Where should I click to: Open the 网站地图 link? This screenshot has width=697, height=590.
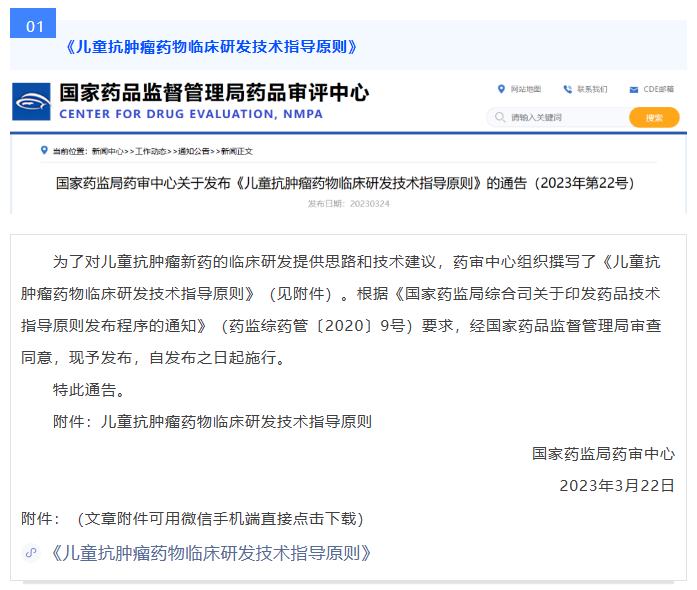525,89
